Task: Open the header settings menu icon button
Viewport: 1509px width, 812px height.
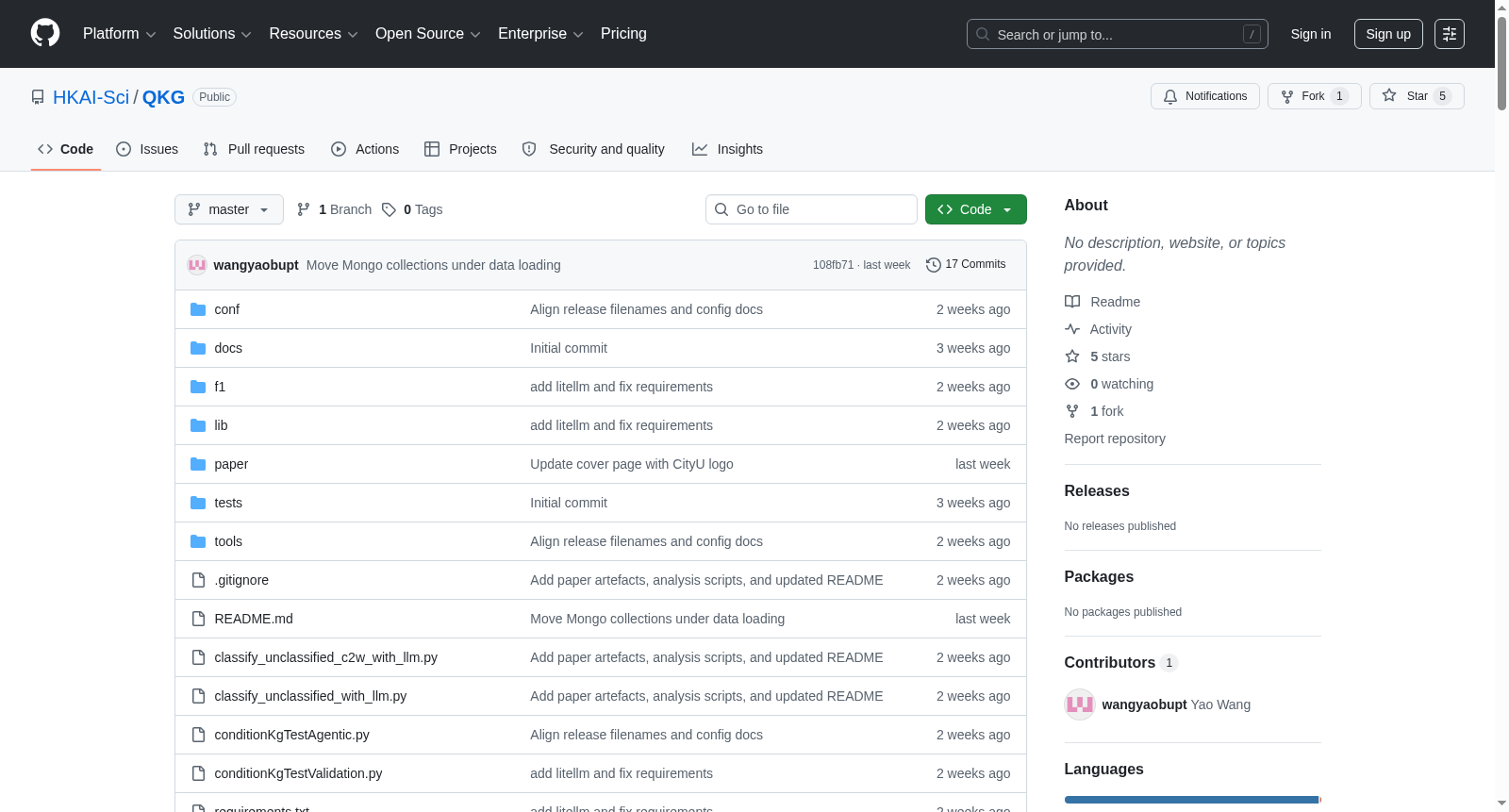Action: pyautogui.click(x=1450, y=34)
